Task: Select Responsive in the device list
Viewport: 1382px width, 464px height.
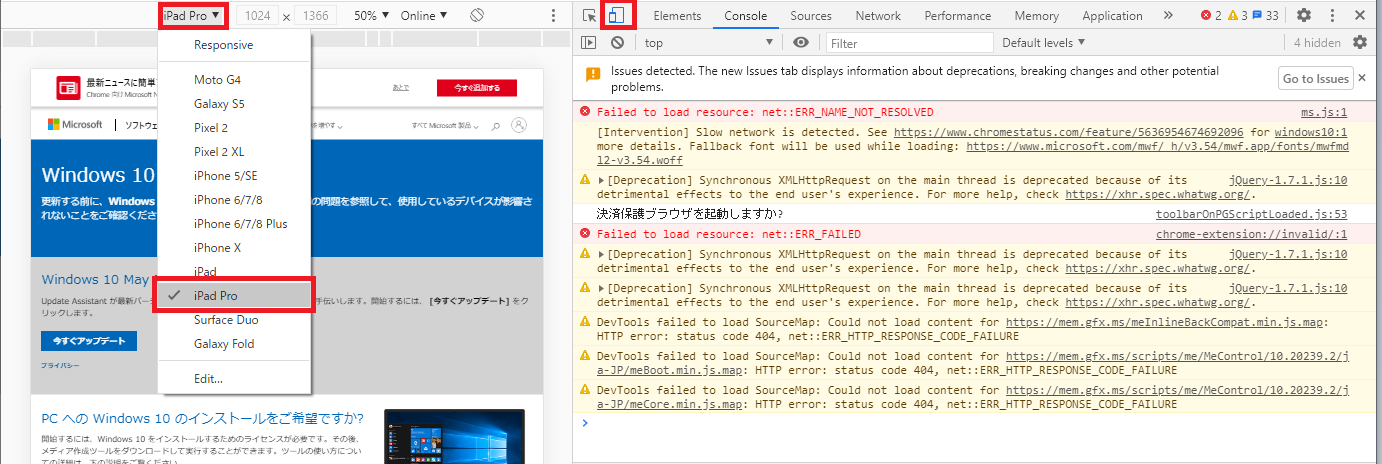Action: [x=235, y=45]
